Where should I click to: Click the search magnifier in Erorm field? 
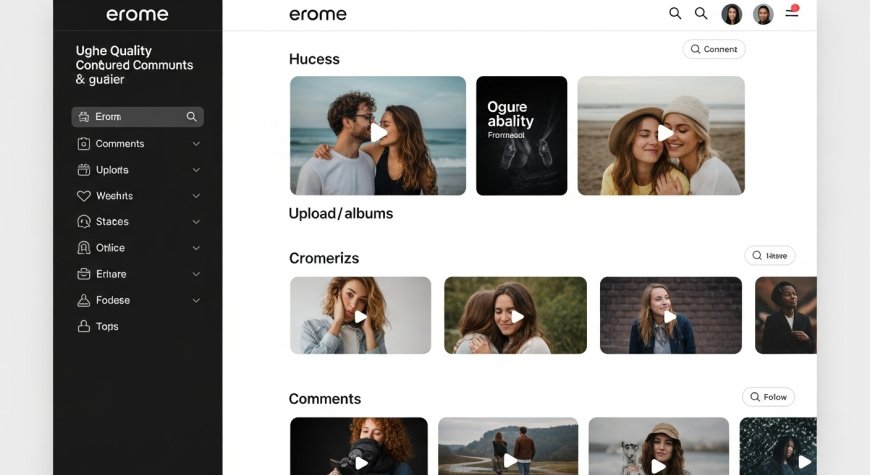pyautogui.click(x=191, y=117)
